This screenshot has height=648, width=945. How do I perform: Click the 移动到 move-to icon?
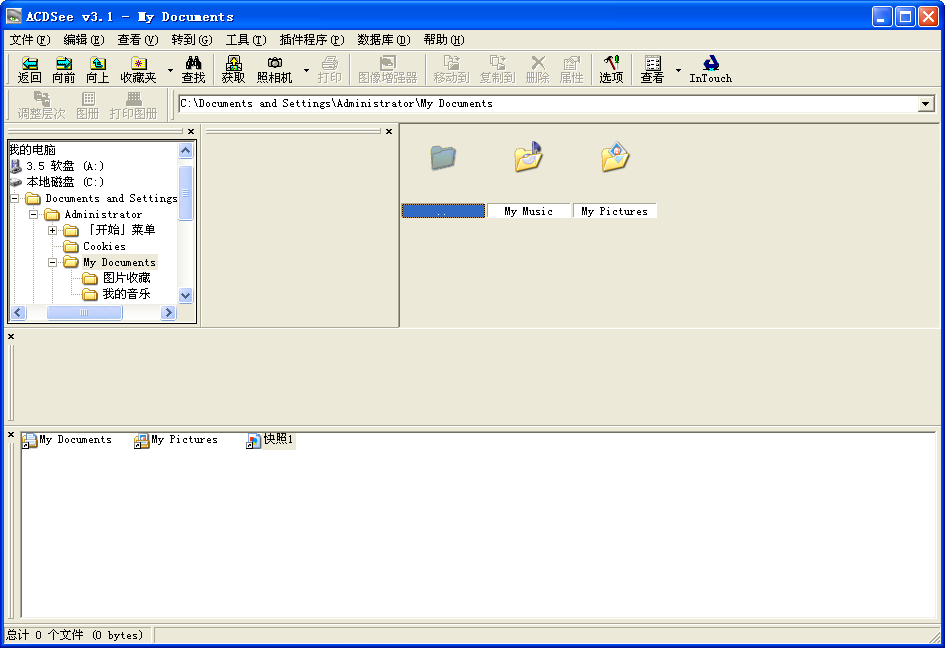(x=451, y=69)
